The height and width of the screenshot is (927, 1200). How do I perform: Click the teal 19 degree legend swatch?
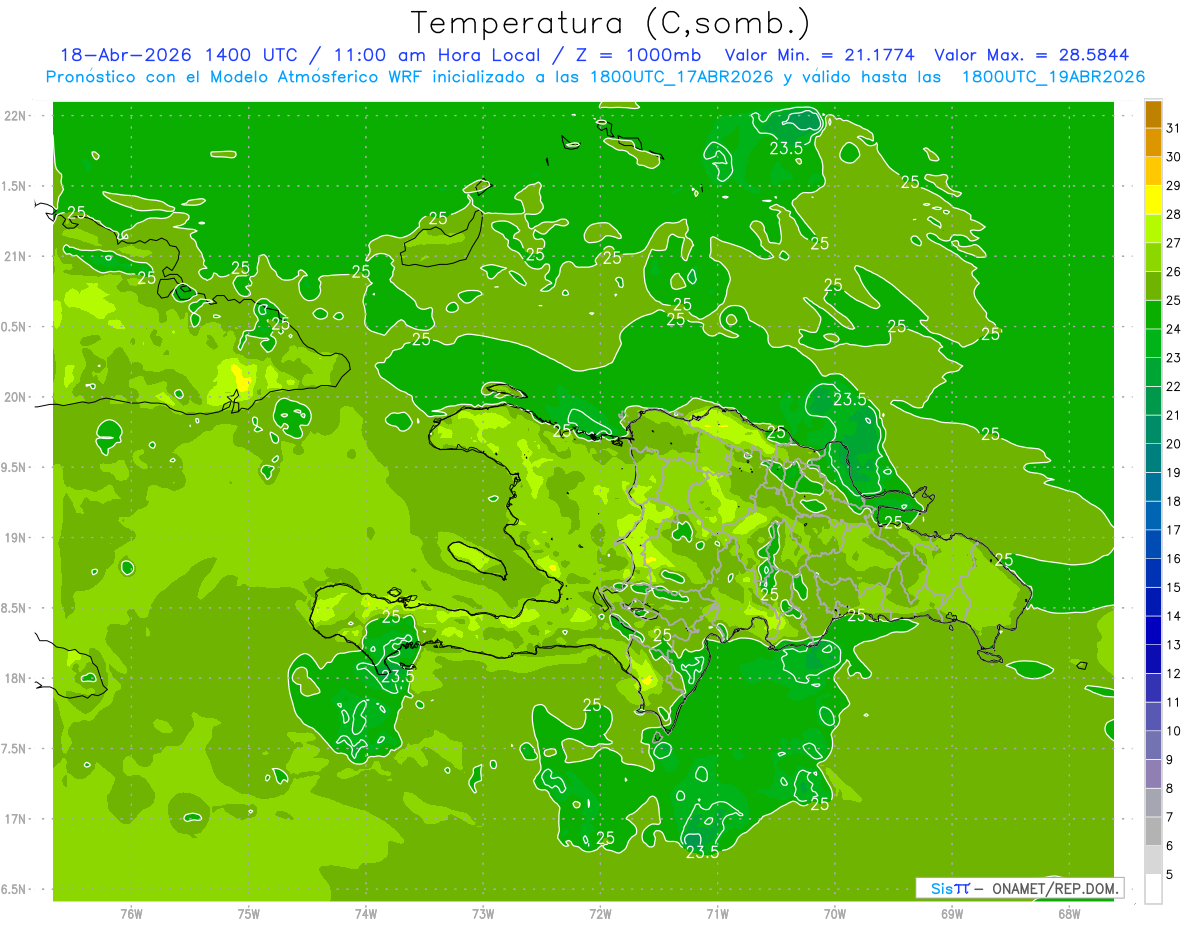[x=1153, y=459]
